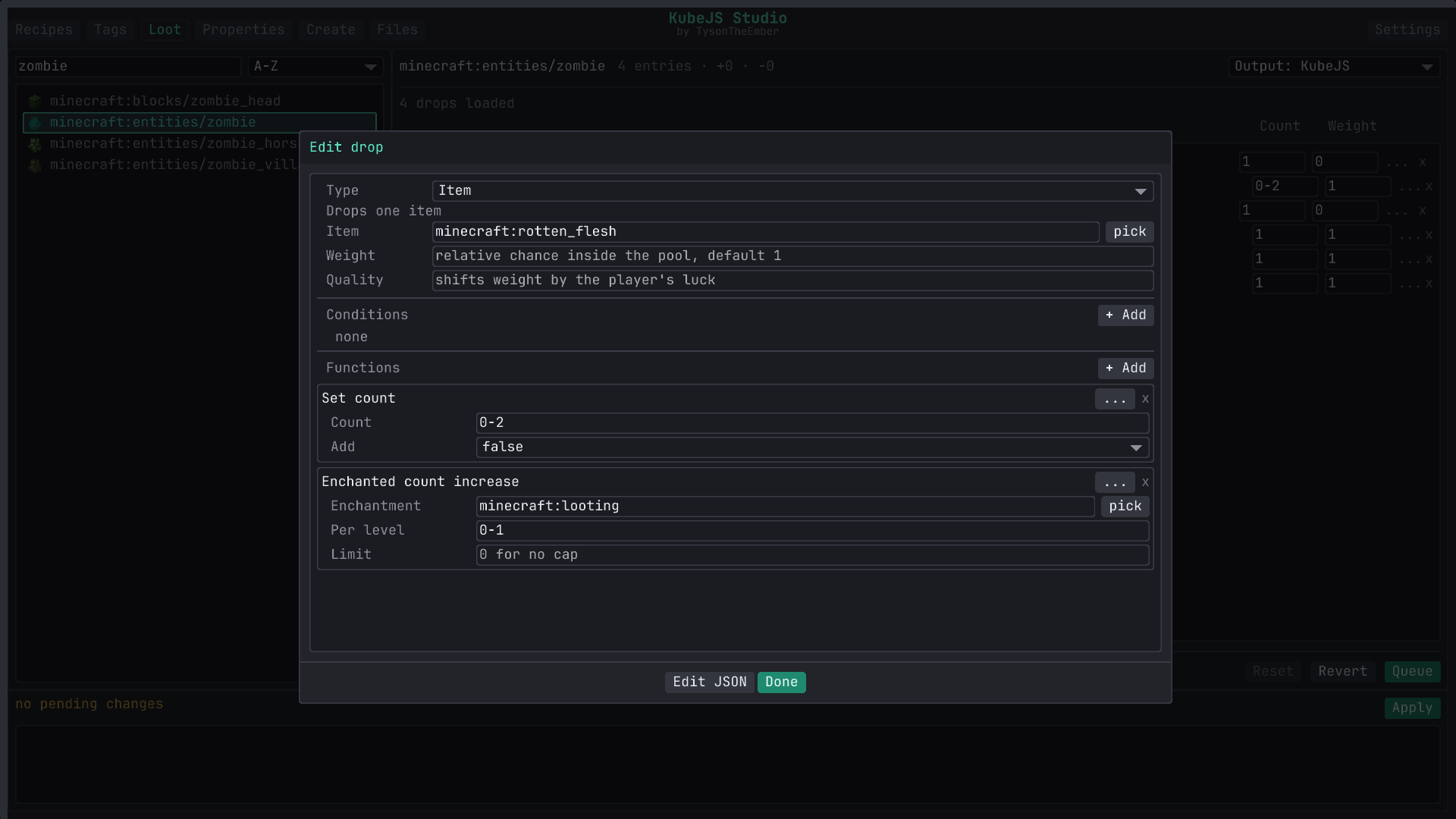Click into the Weight input field
The height and width of the screenshot is (819, 1456).
click(793, 256)
